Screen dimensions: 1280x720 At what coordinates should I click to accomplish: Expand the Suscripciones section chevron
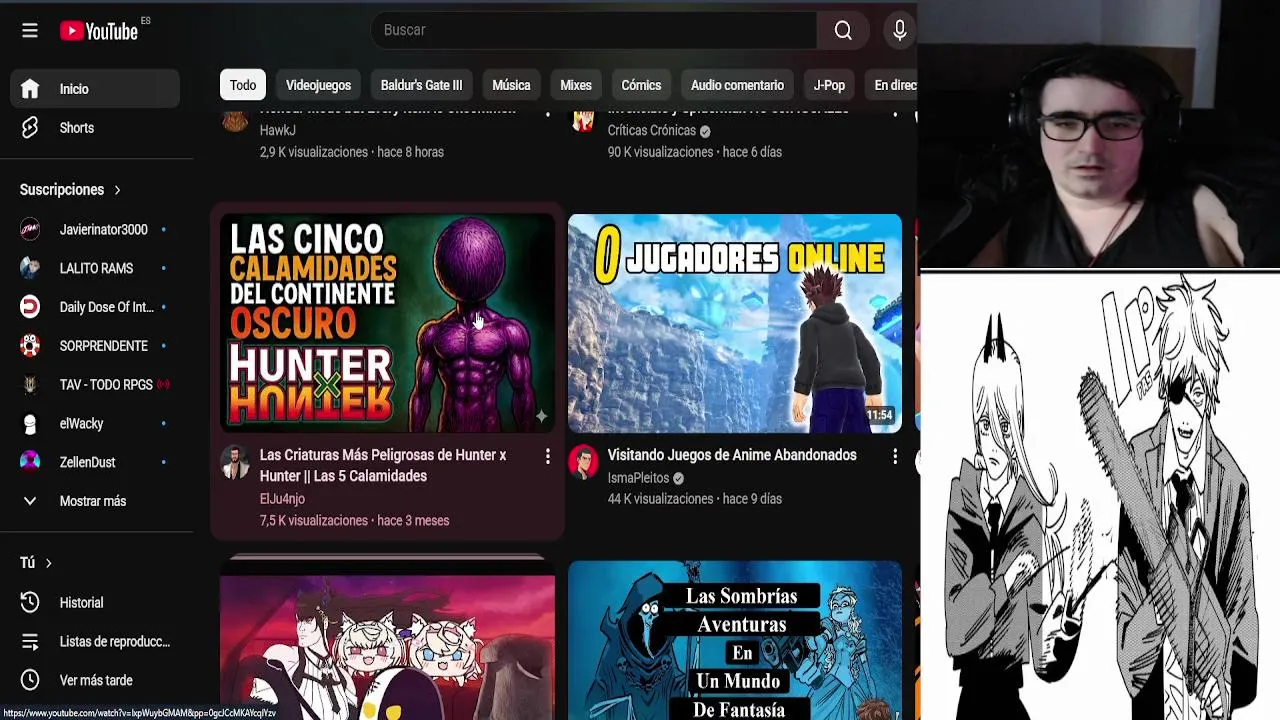pos(117,190)
